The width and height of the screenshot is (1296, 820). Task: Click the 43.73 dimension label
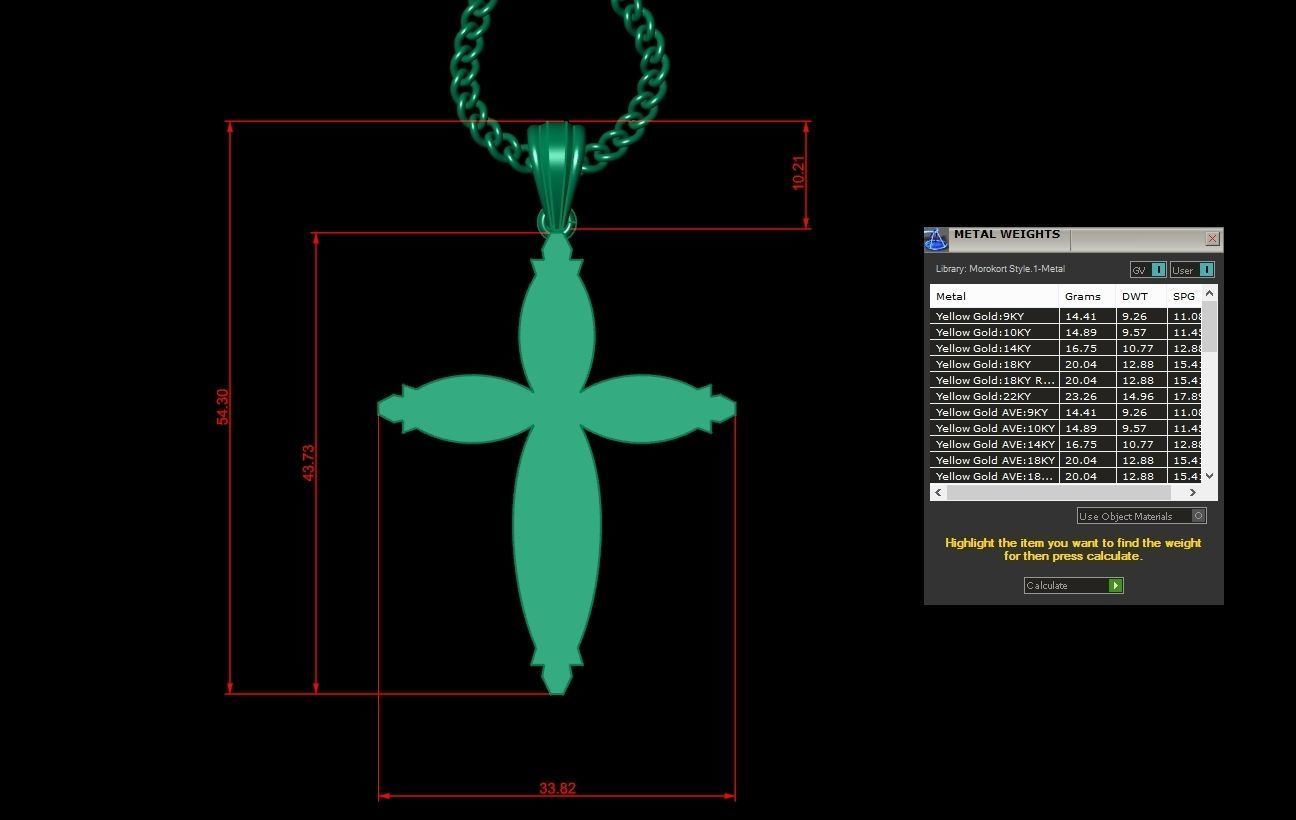[x=308, y=463]
